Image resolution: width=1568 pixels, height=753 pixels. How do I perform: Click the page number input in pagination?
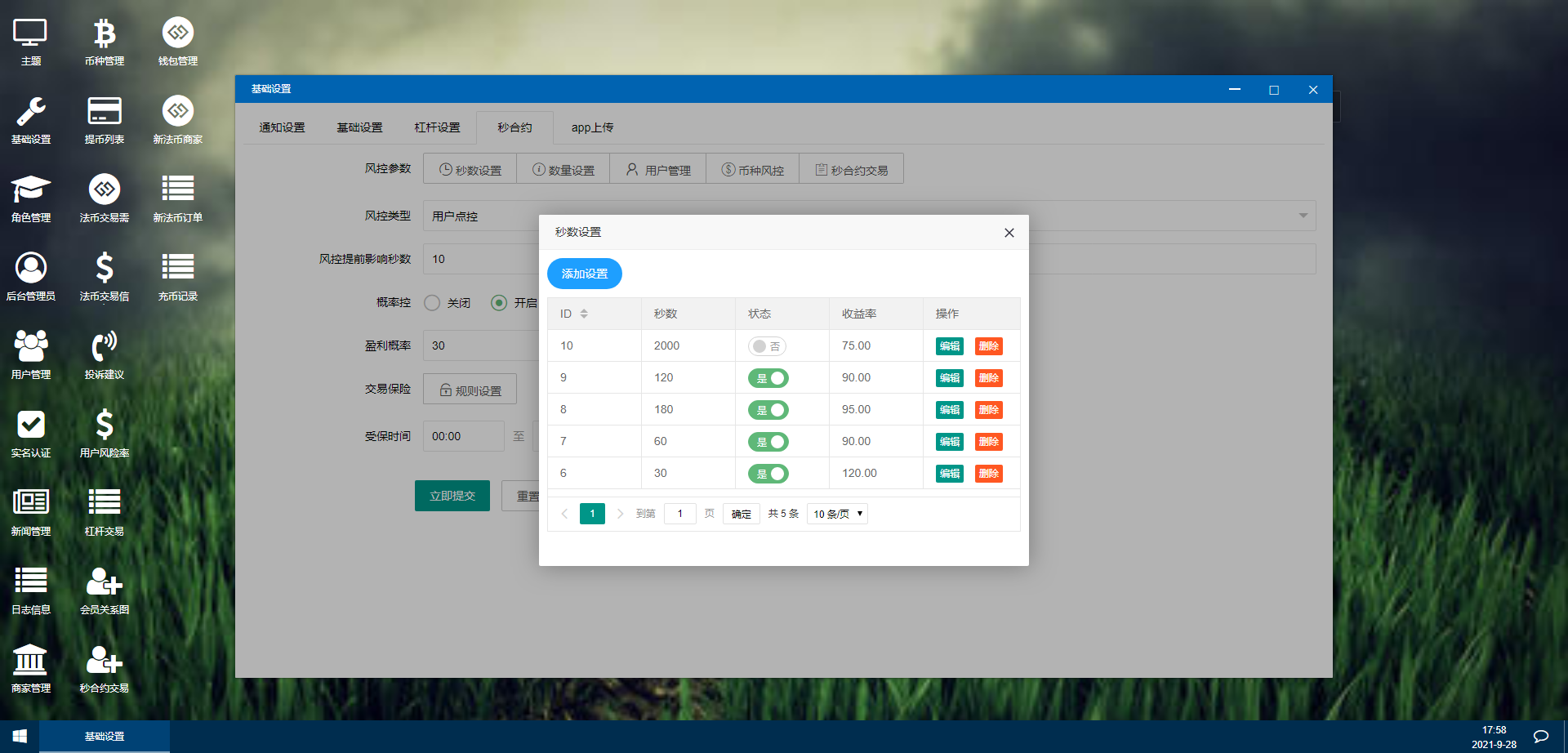tap(679, 514)
